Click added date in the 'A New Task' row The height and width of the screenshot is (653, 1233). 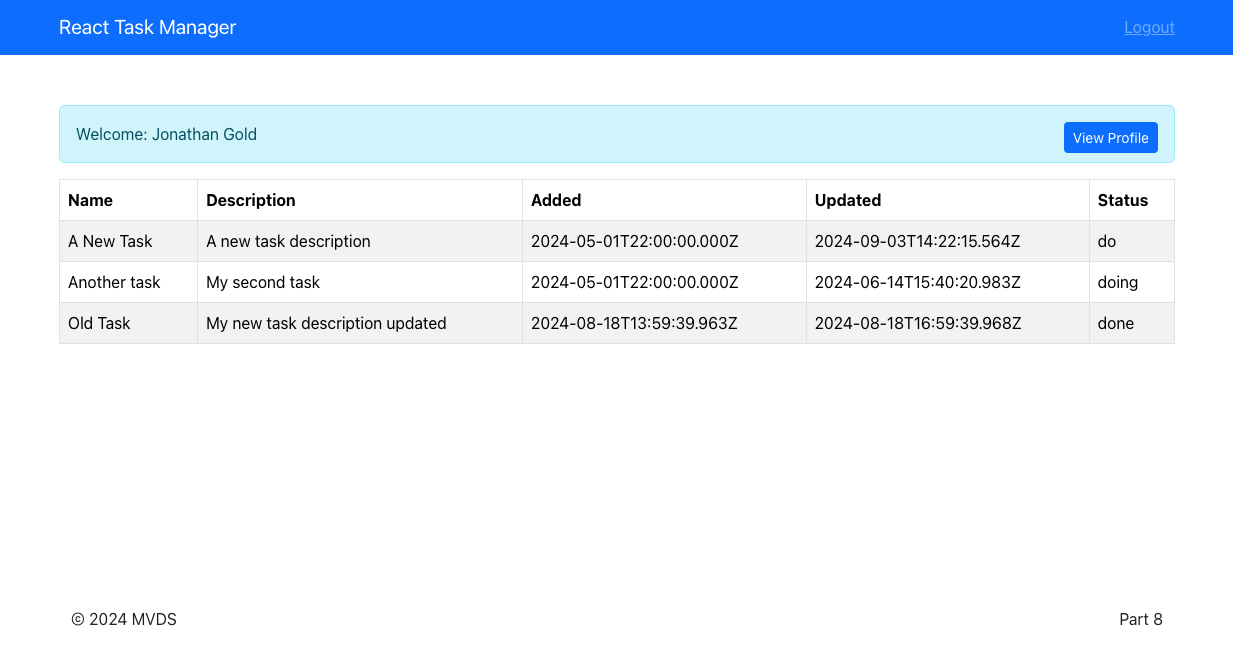pos(664,241)
